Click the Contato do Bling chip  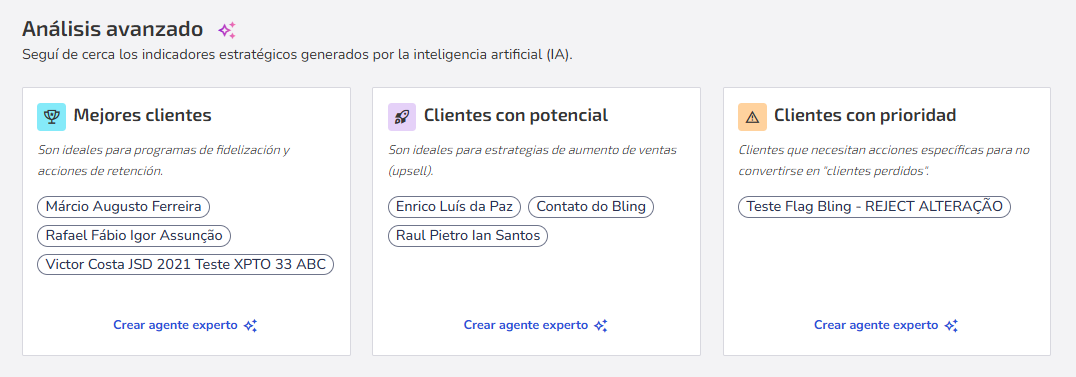coord(591,206)
